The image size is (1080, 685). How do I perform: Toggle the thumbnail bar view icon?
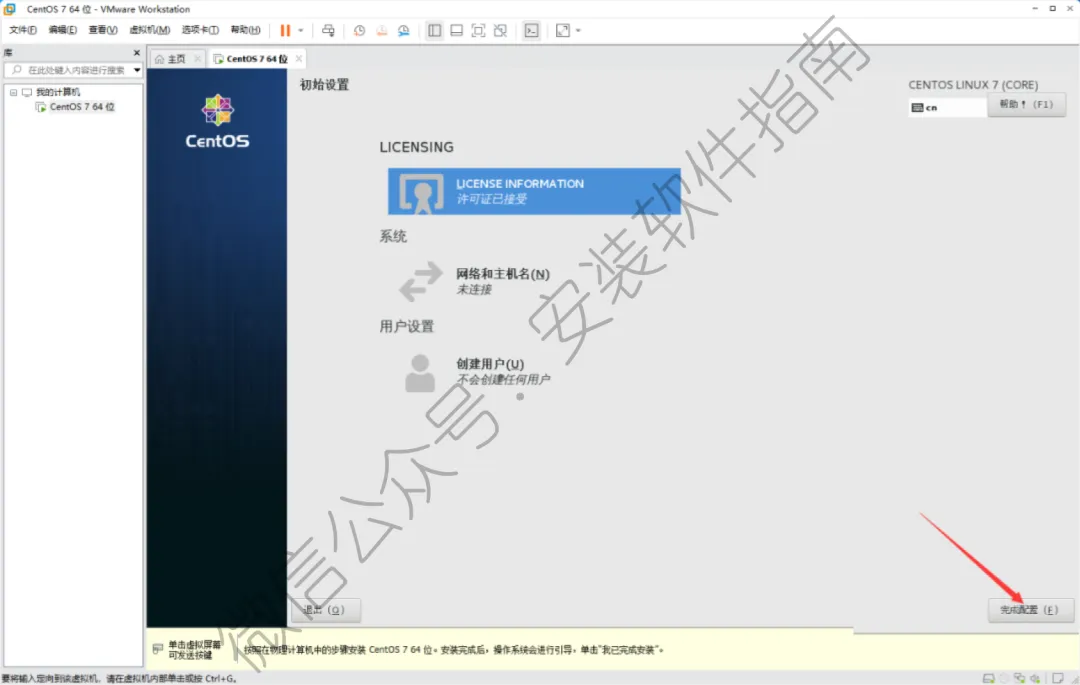[457, 30]
